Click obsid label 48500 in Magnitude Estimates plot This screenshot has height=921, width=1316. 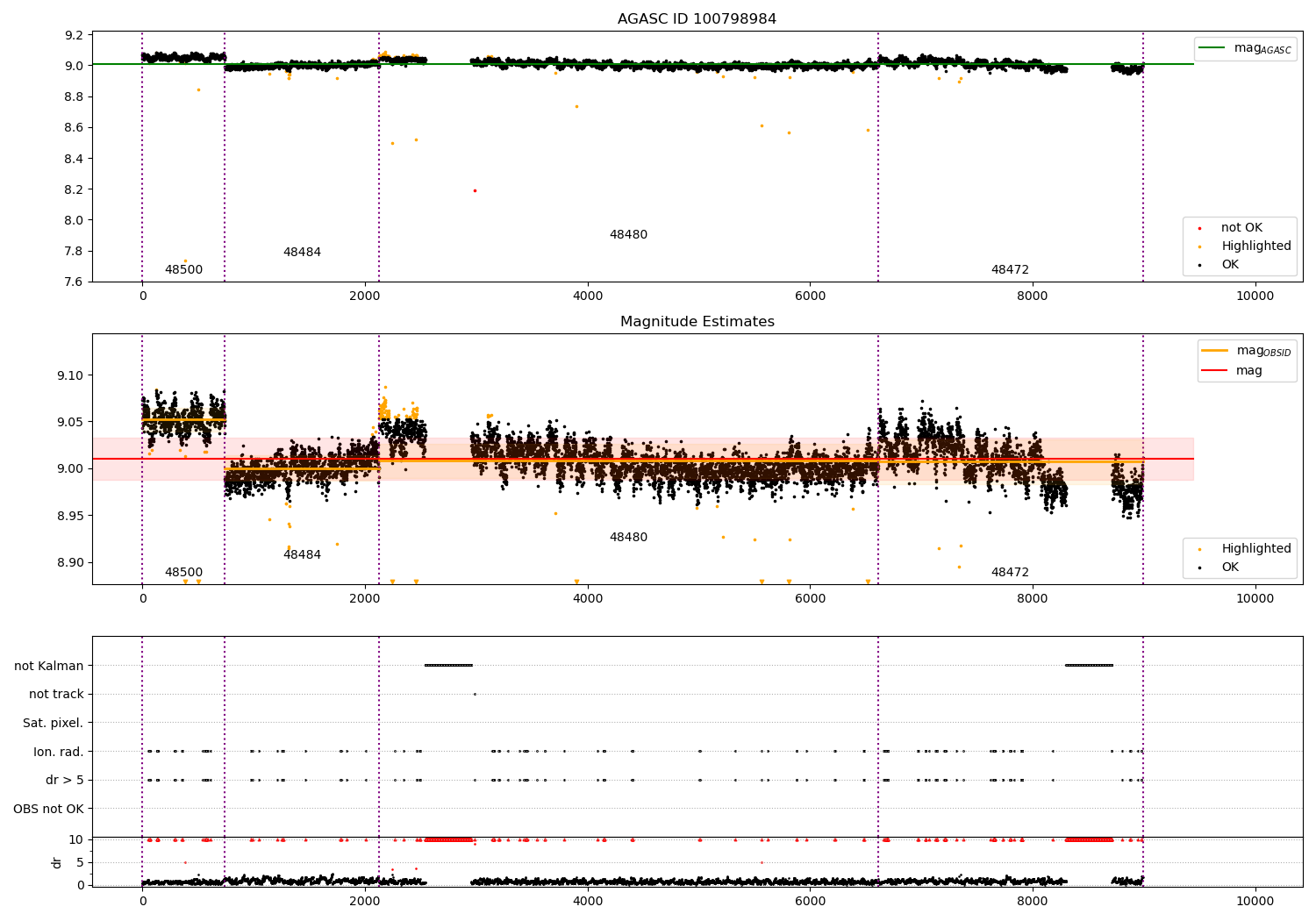[183, 572]
